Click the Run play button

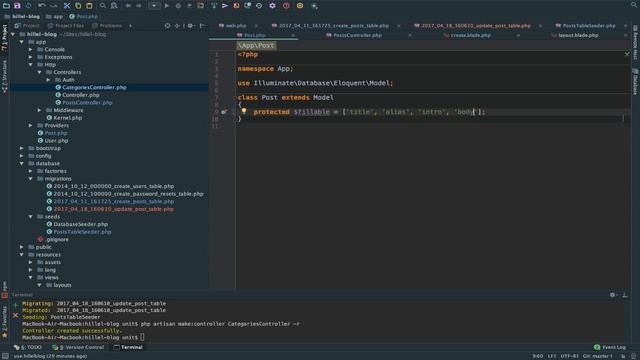tap(167, 6)
